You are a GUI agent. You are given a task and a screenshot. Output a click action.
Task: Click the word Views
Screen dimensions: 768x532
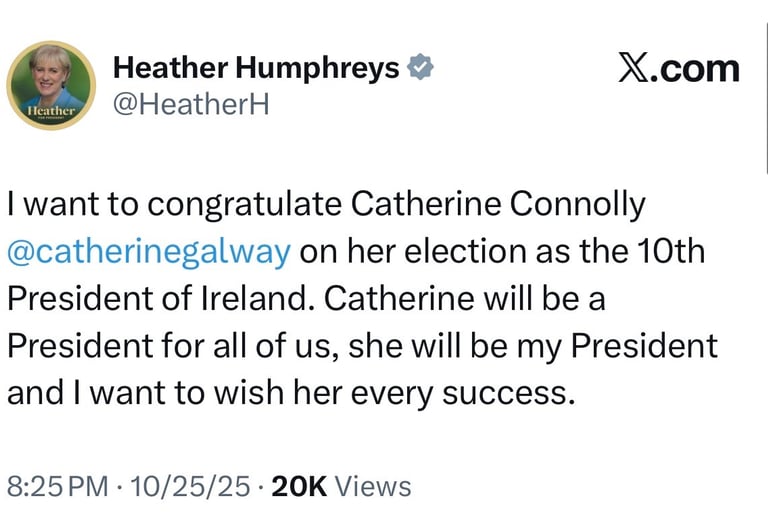point(373,486)
